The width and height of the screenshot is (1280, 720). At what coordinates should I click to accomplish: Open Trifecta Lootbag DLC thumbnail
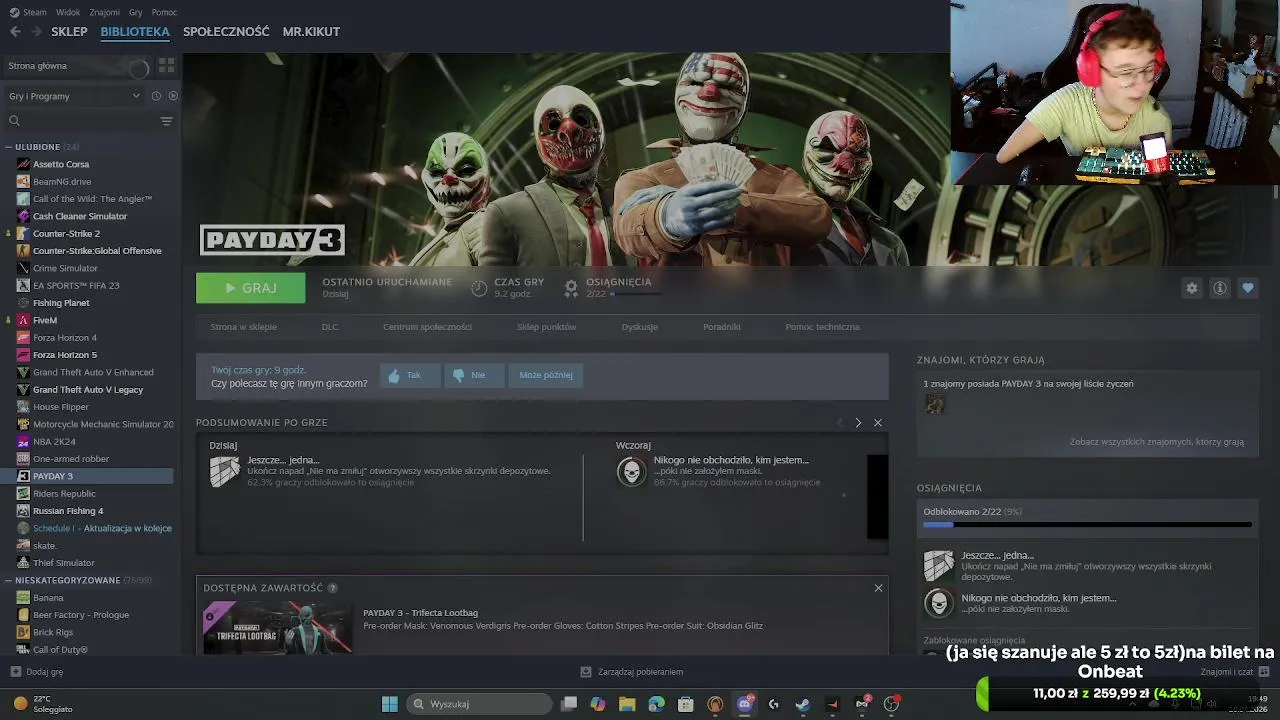[277, 628]
